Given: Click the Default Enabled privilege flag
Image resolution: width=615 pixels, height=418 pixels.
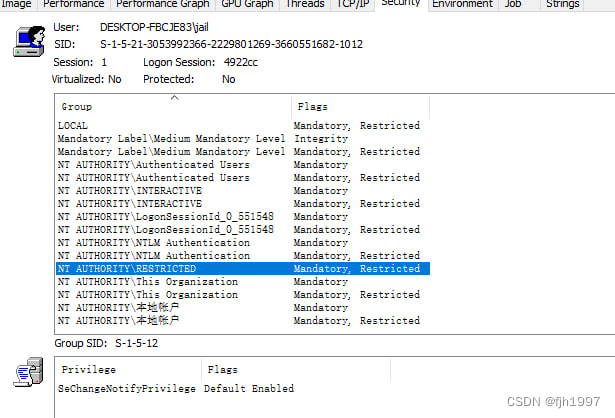Looking at the screenshot, I should pos(249,389).
